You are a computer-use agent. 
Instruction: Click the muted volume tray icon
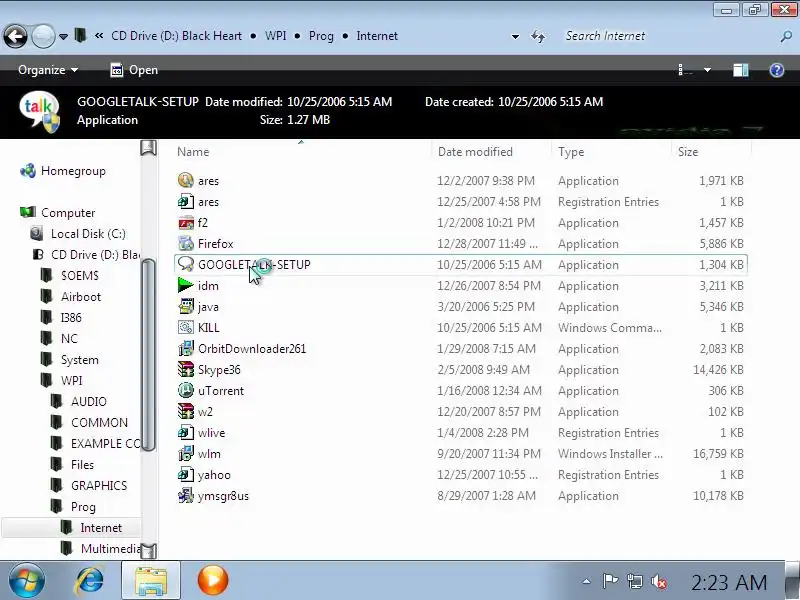coord(659,581)
